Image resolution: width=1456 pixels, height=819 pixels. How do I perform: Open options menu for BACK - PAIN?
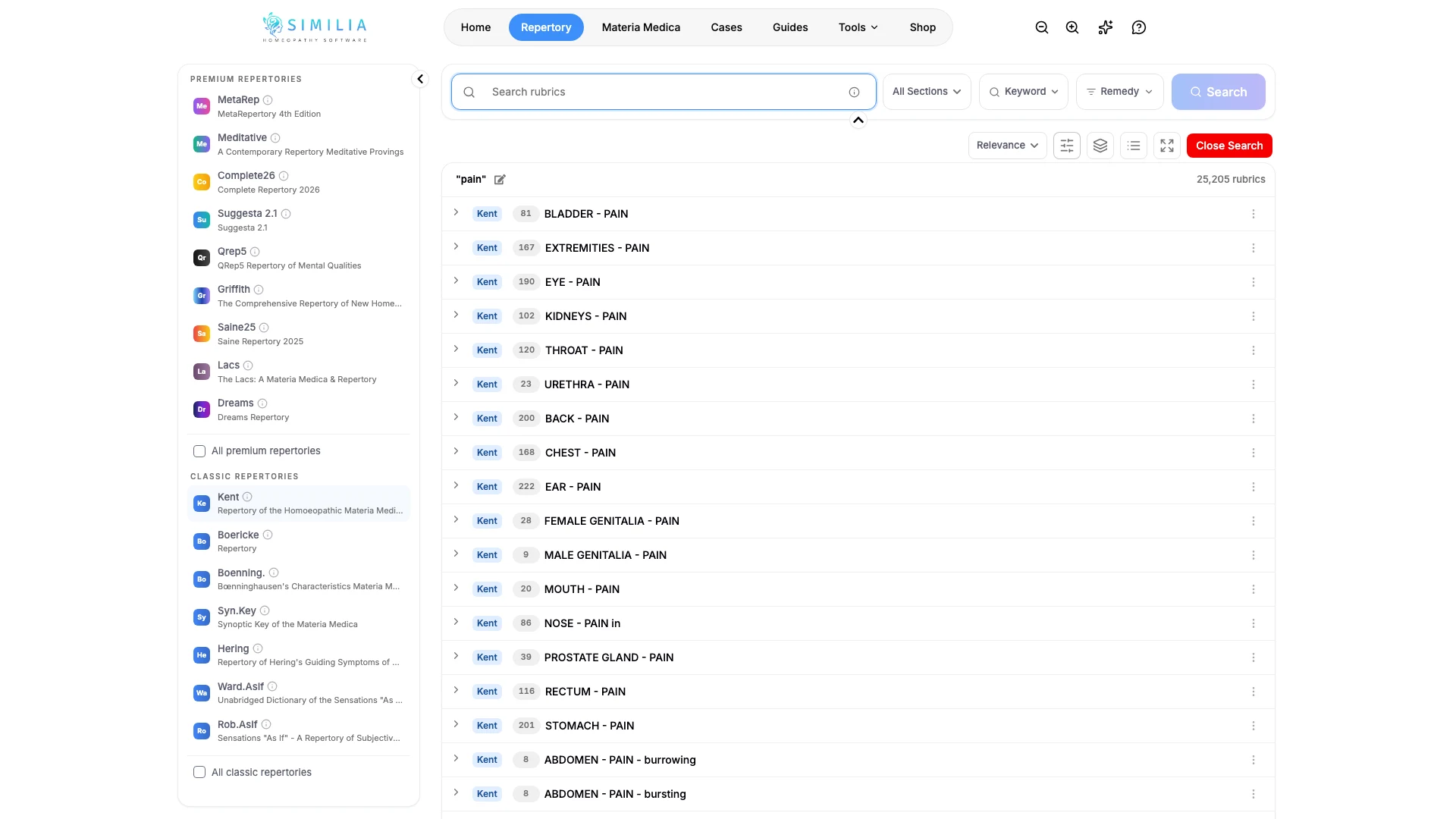click(1254, 419)
